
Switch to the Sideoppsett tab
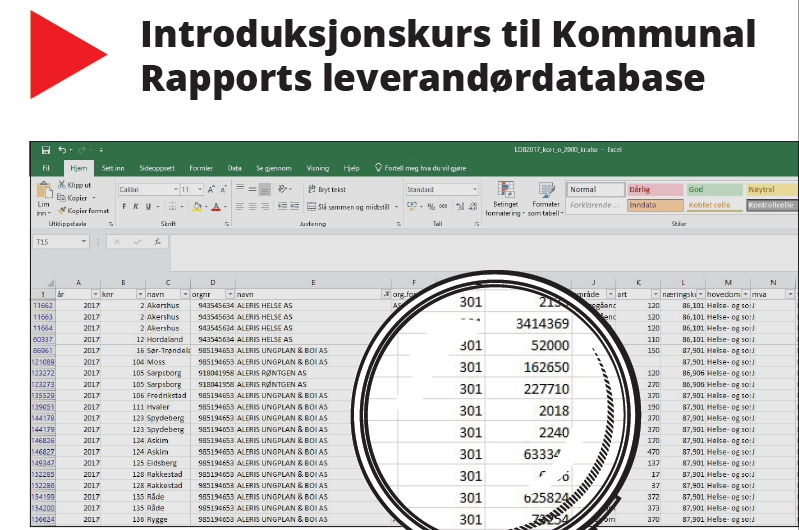(157, 168)
